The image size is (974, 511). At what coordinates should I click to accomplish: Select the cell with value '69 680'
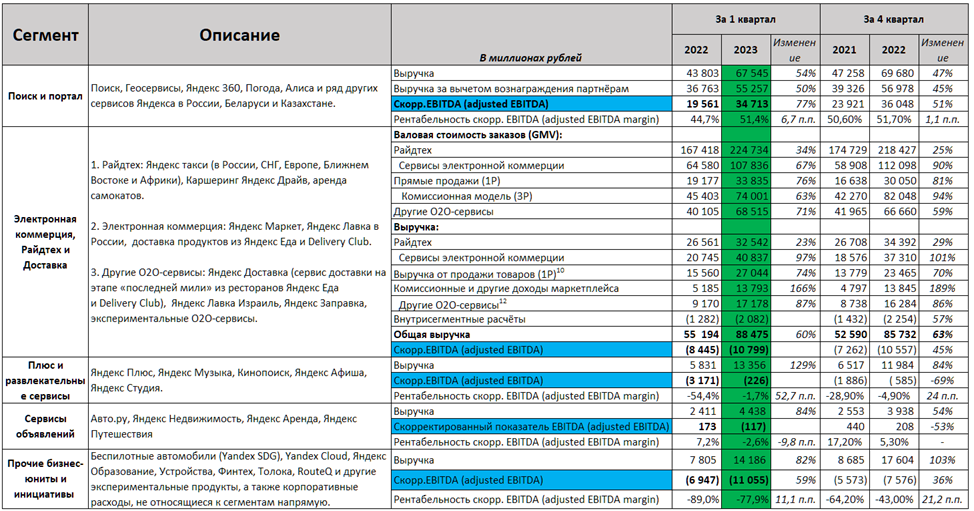[893, 73]
